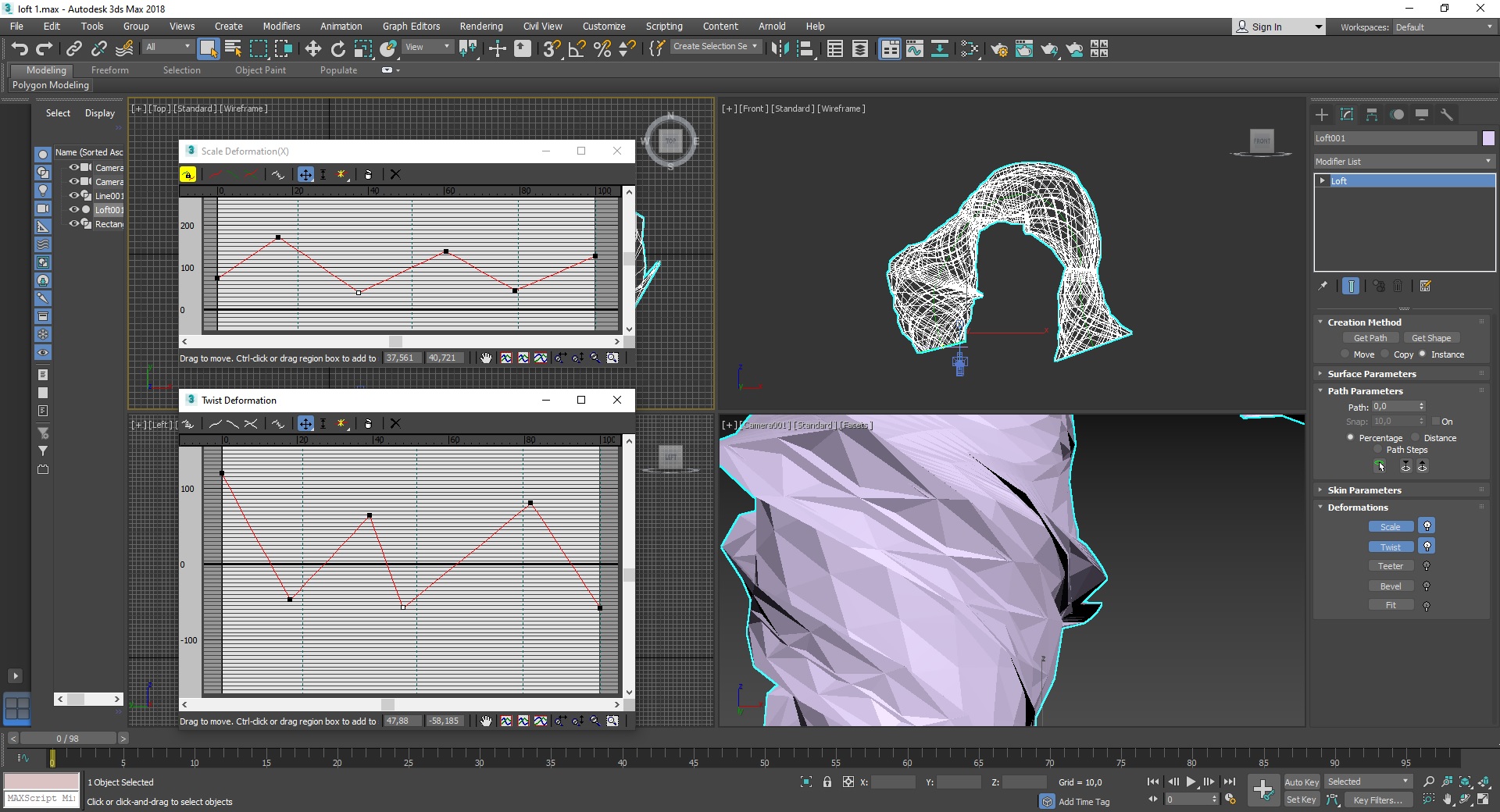1500x812 pixels.
Task: Click the time slider 0 / 98 handle
Action: click(68, 739)
